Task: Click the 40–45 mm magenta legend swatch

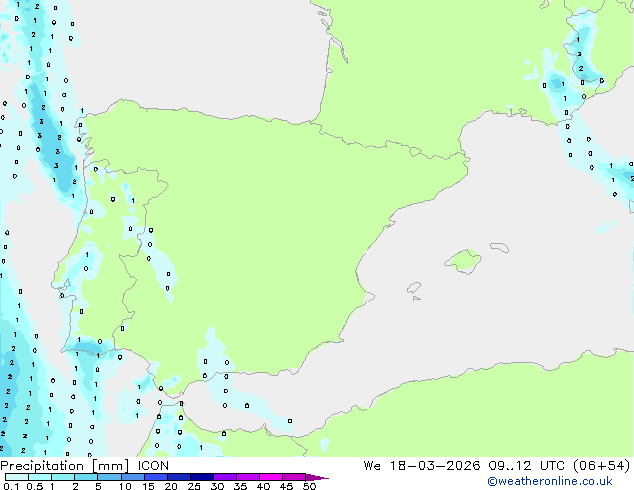Action: (271, 477)
